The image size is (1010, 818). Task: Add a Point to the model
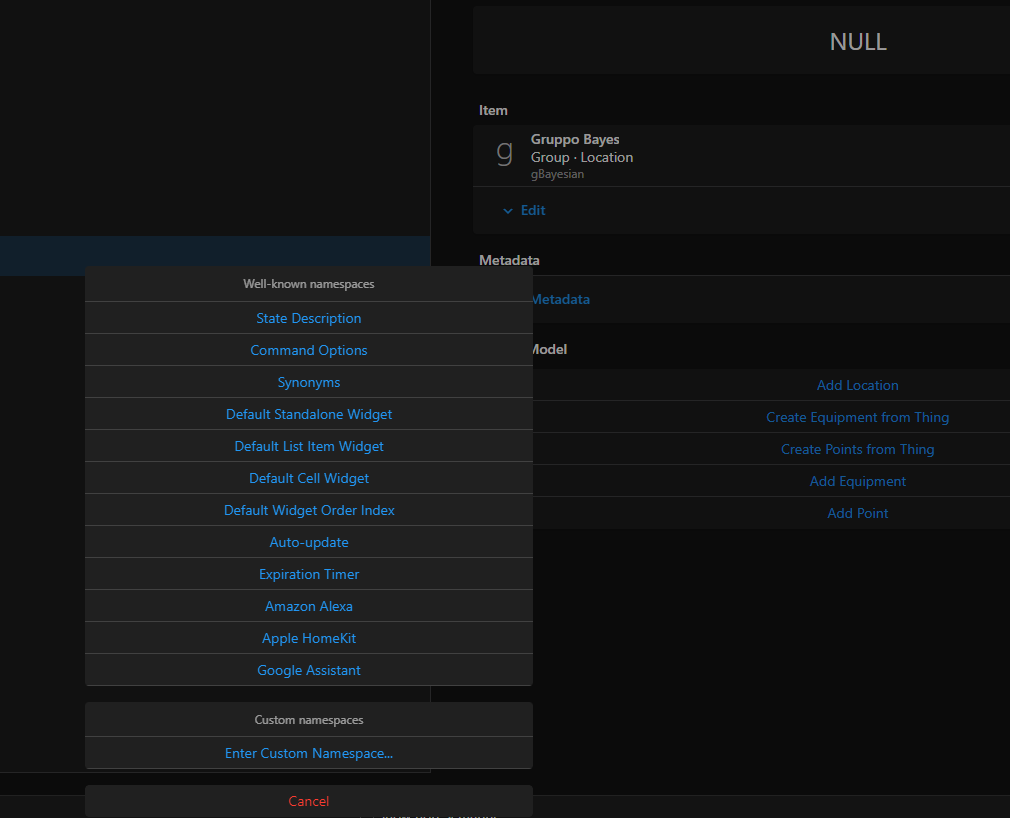pyautogui.click(x=857, y=512)
